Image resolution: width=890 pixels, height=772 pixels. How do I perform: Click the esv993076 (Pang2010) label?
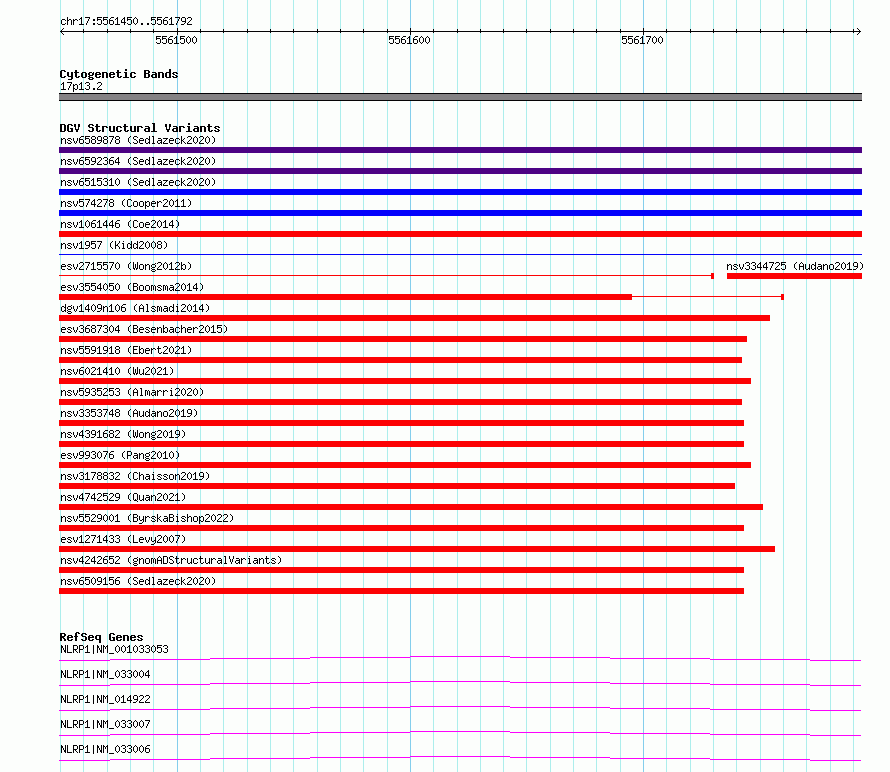(120, 455)
